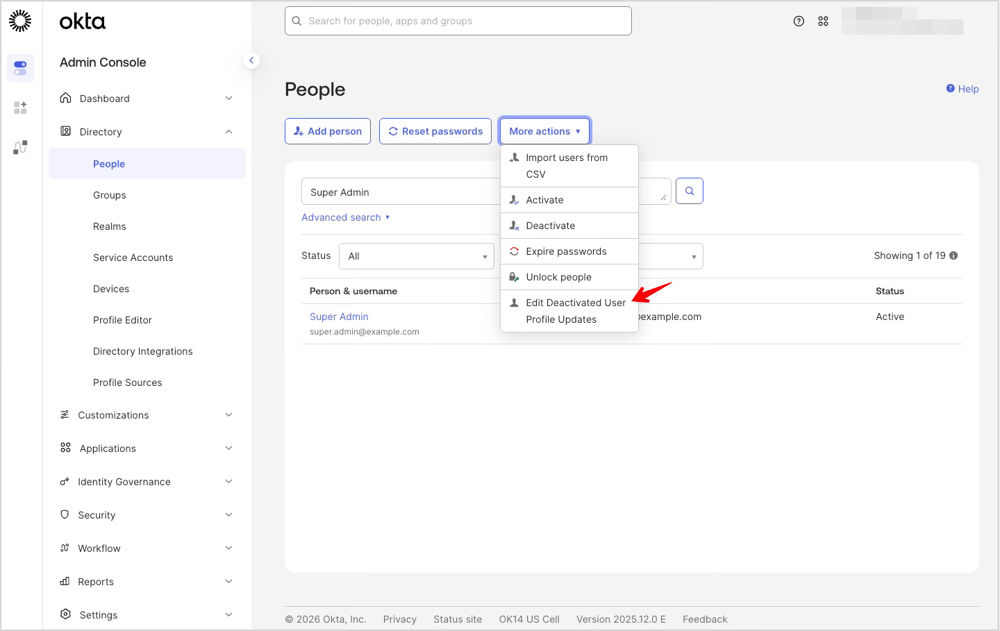
Task: Click Reset passwords button
Action: click(x=435, y=130)
